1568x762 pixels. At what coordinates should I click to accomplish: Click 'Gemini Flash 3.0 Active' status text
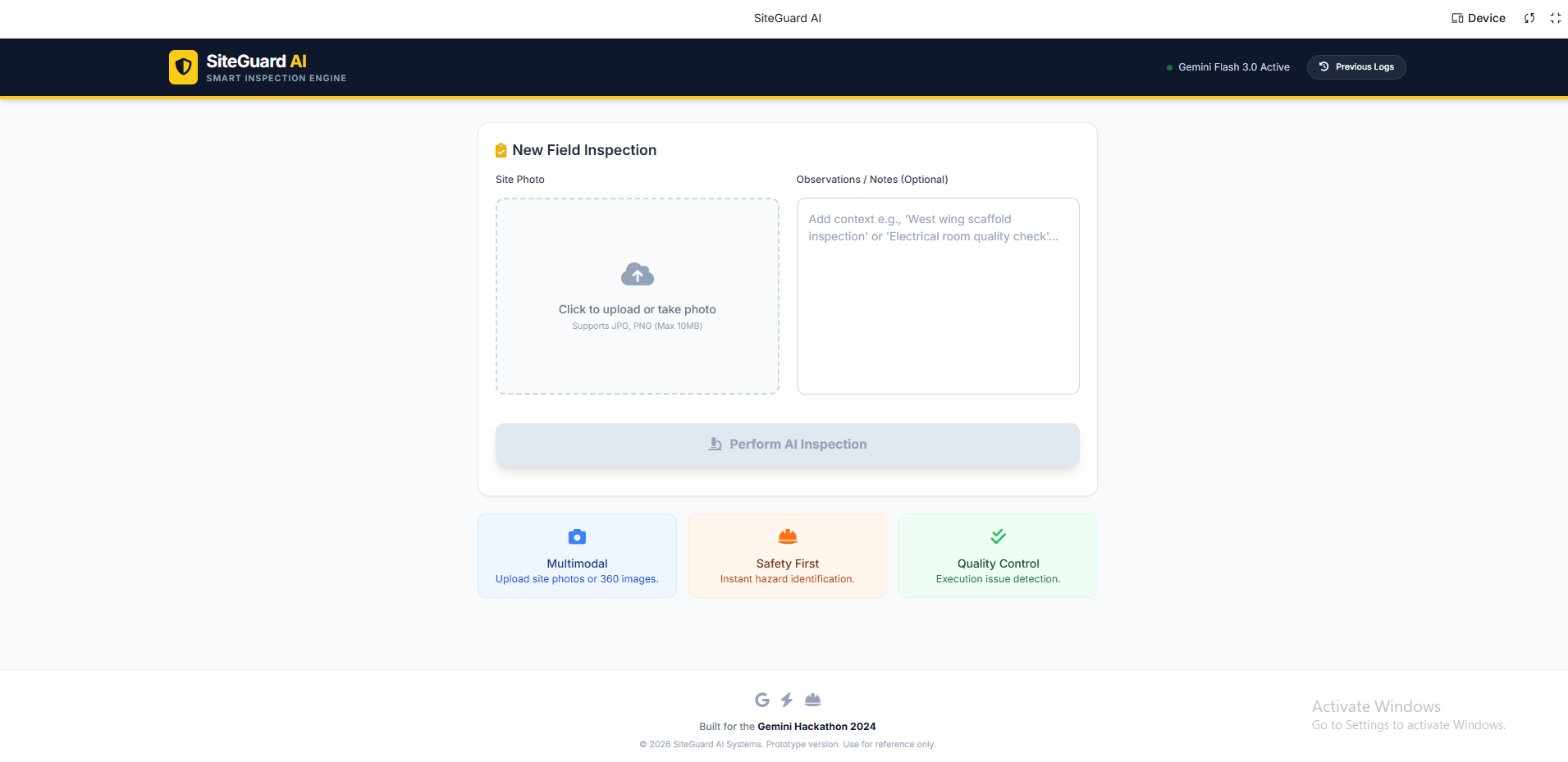(x=1234, y=67)
